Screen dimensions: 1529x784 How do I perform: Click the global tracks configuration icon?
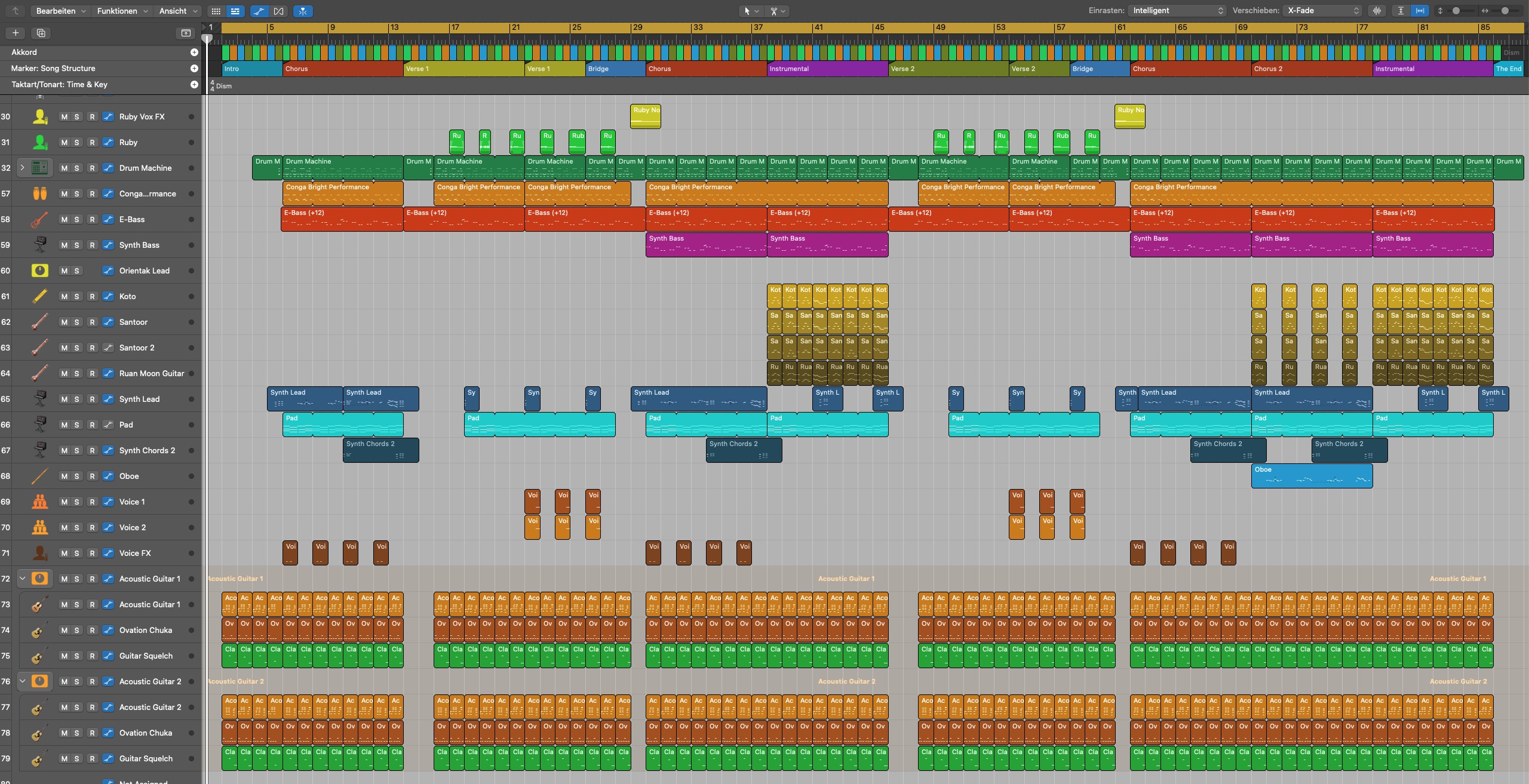pyautogui.click(x=186, y=33)
